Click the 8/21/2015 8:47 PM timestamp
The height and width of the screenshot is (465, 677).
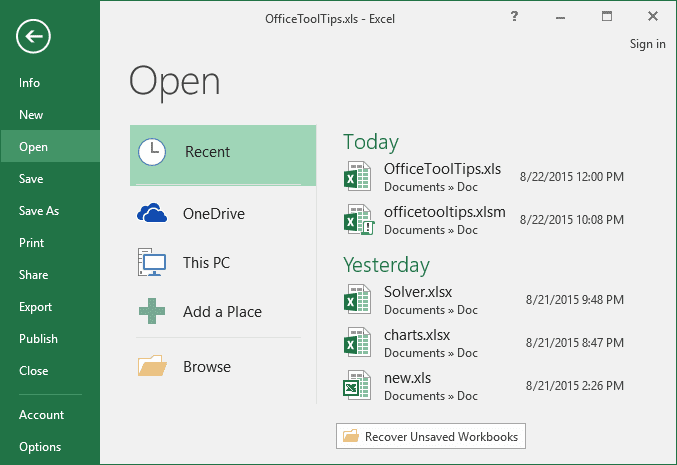tap(575, 343)
